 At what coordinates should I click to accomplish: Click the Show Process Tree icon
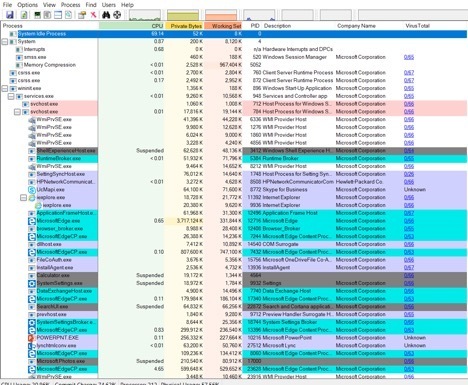pos(47,15)
